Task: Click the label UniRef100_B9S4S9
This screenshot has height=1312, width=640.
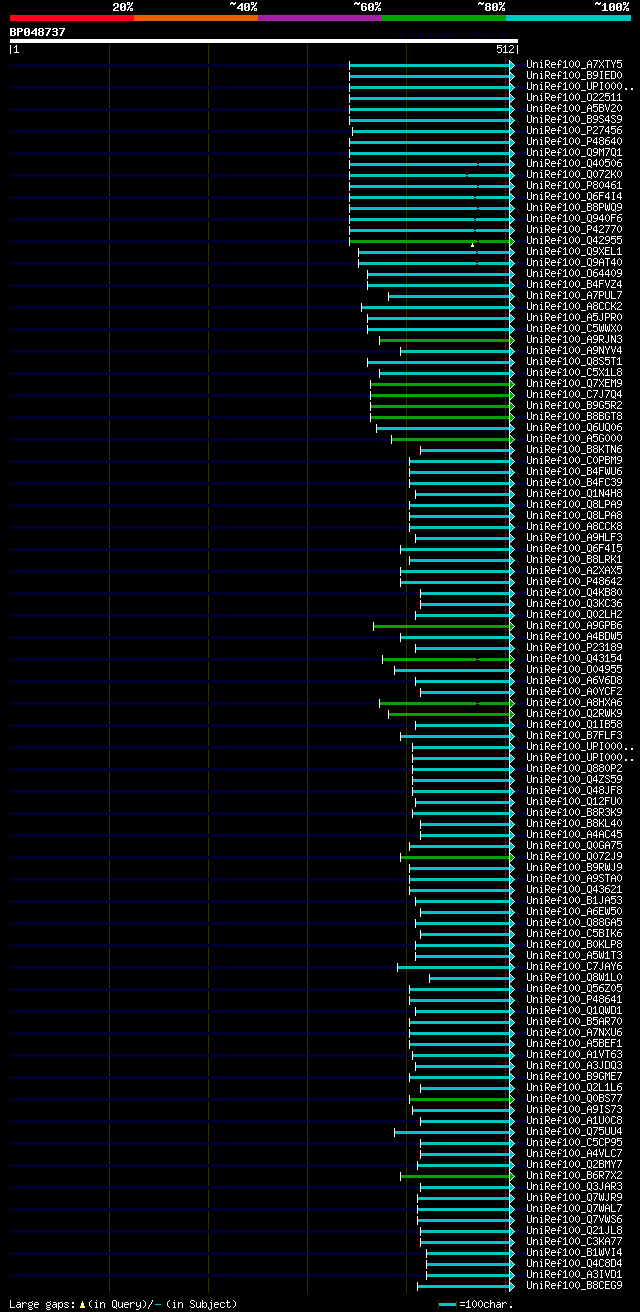Action: click(574, 119)
